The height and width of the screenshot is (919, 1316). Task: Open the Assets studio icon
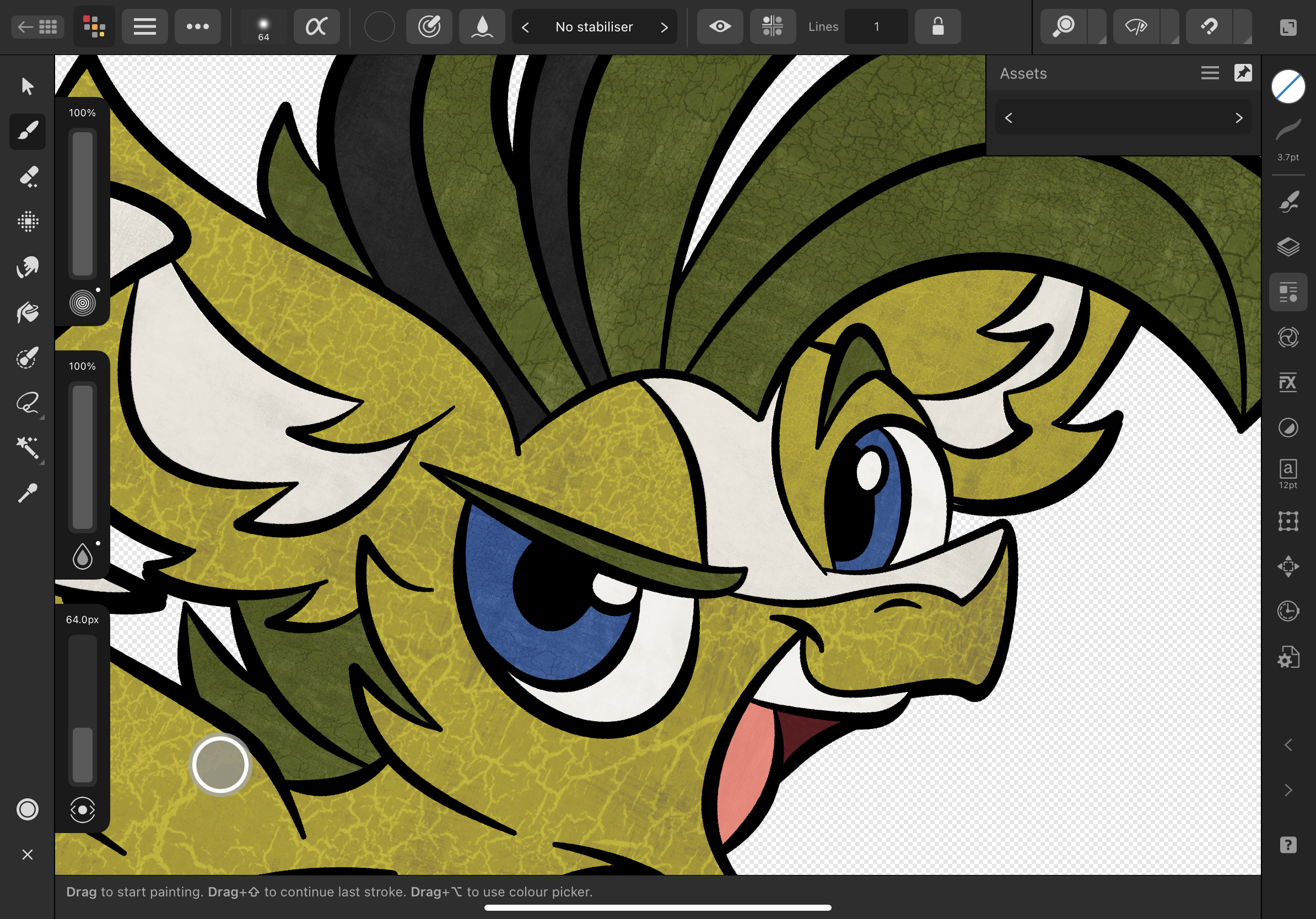pos(1288,292)
